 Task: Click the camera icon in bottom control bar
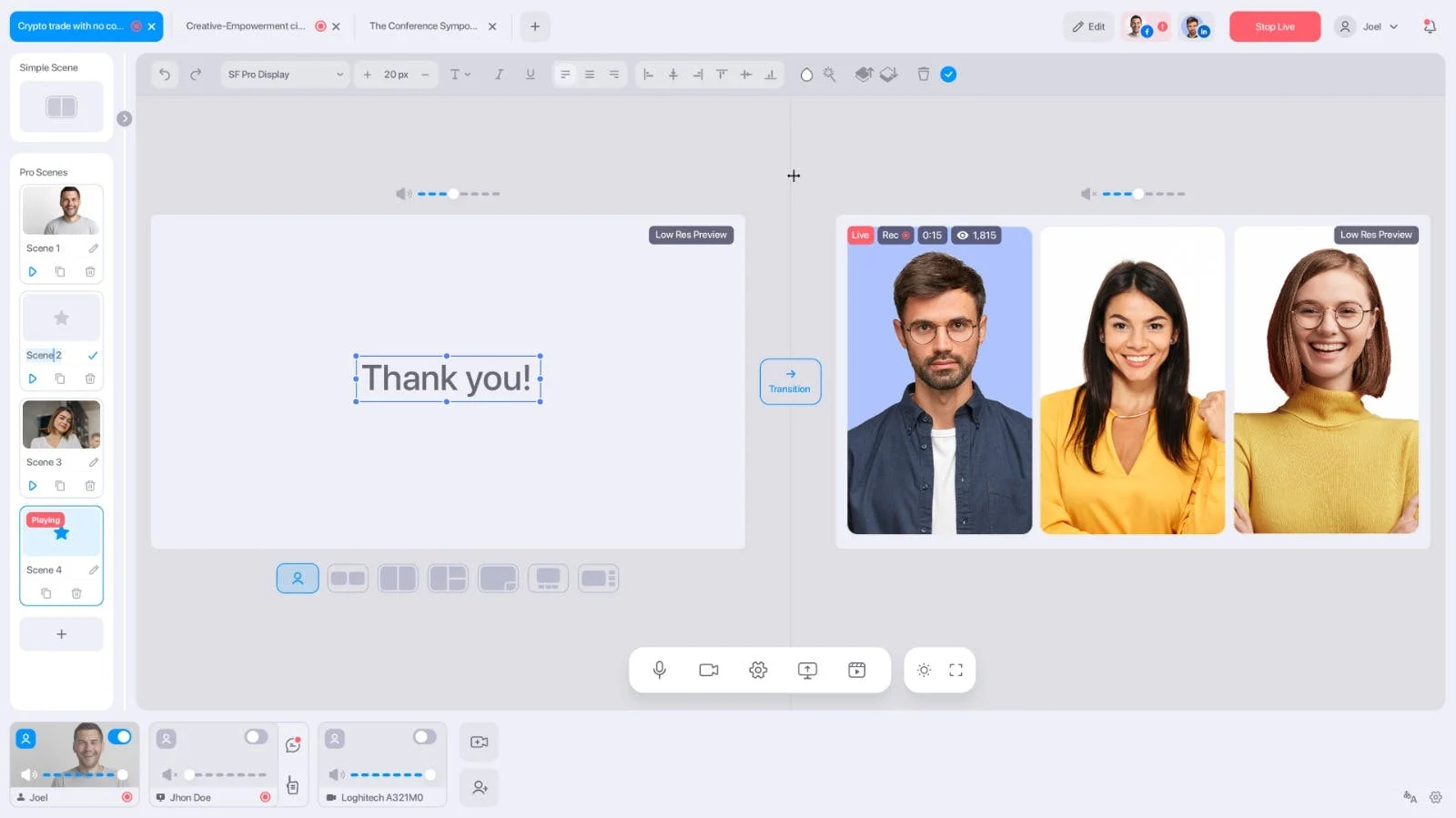pyautogui.click(x=709, y=671)
